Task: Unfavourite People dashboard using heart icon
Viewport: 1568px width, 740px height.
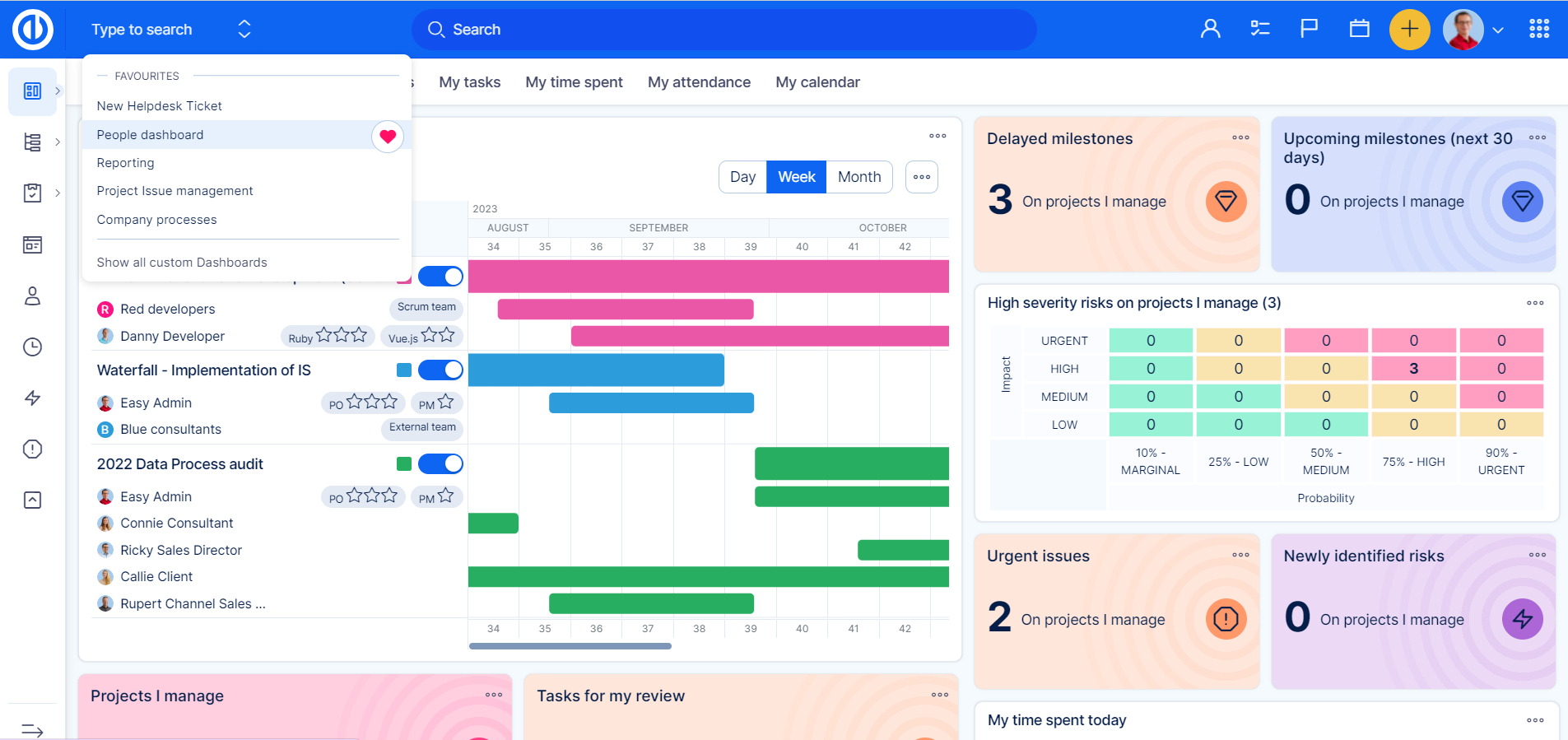Action: (x=388, y=136)
